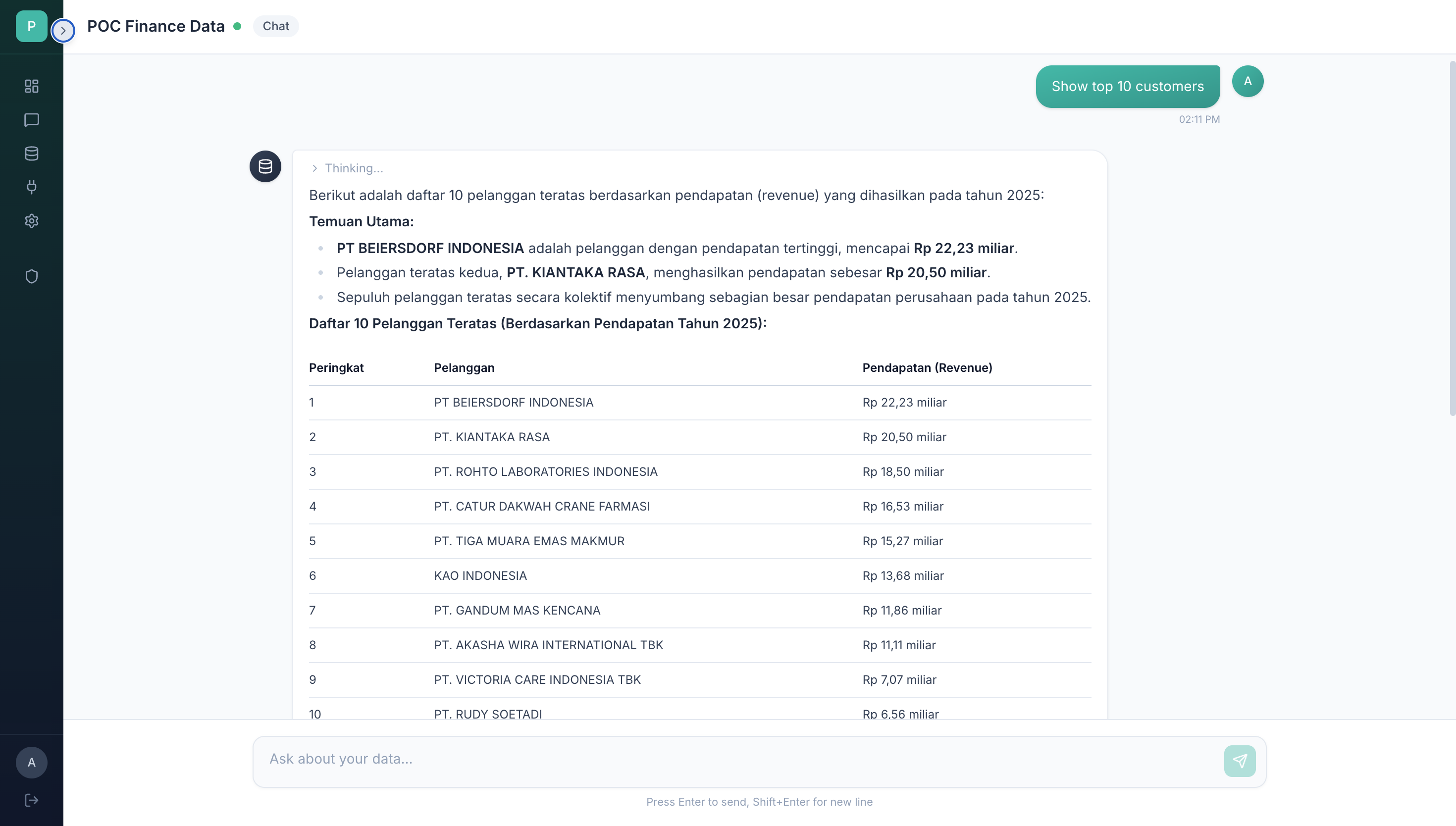Click the user avatar beside the message

pyautogui.click(x=1248, y=81)
